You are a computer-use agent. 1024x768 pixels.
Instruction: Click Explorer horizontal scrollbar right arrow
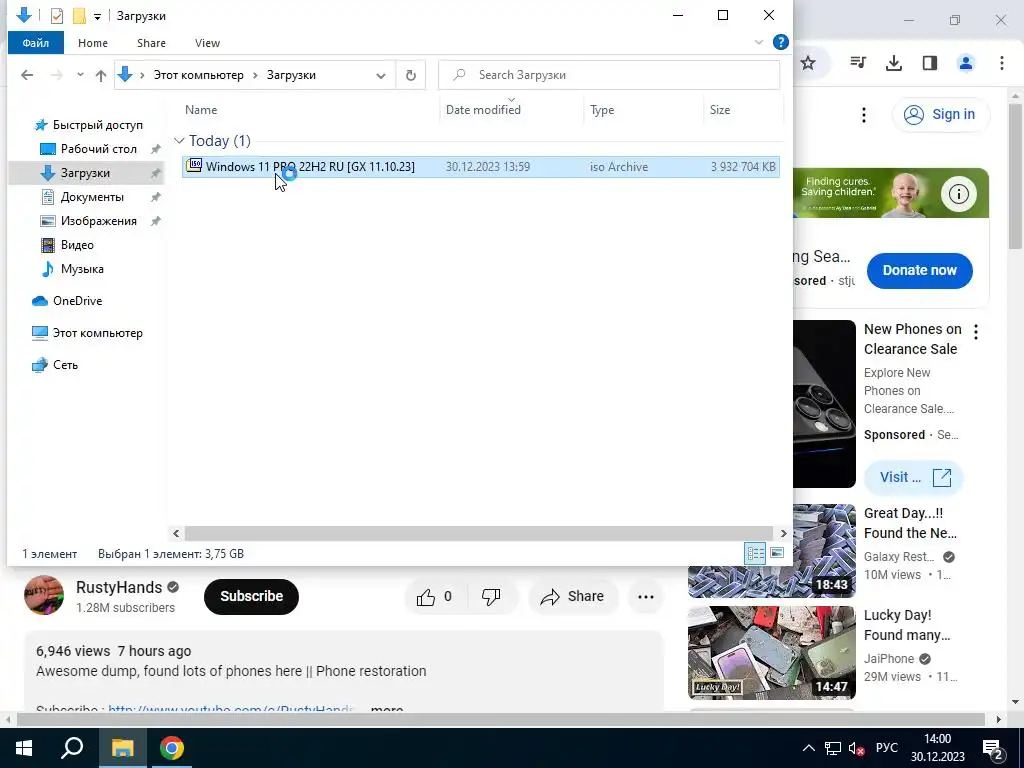point(784,534)
